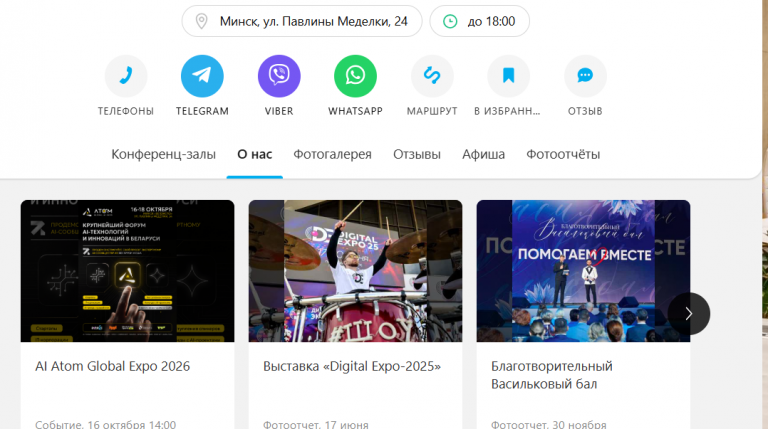Click the WHATSAPP label
Screen dimensions: 768x429
tap(356, 111)
